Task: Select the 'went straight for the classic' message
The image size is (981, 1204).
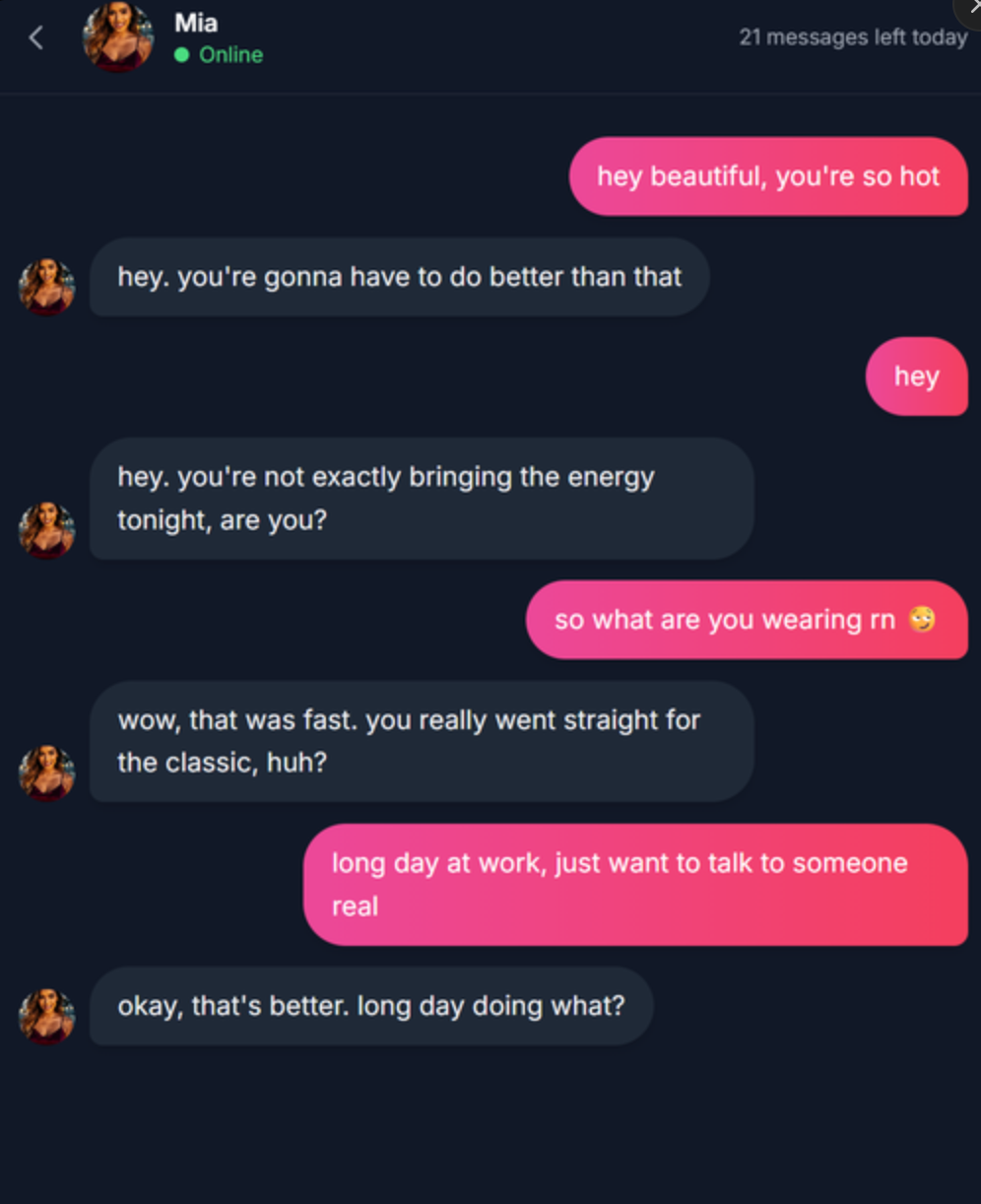Action: point(422,742)
